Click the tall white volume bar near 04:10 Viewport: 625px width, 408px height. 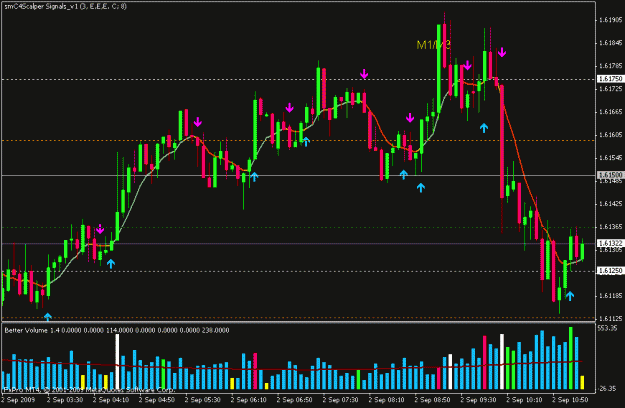tap(117, 362)
